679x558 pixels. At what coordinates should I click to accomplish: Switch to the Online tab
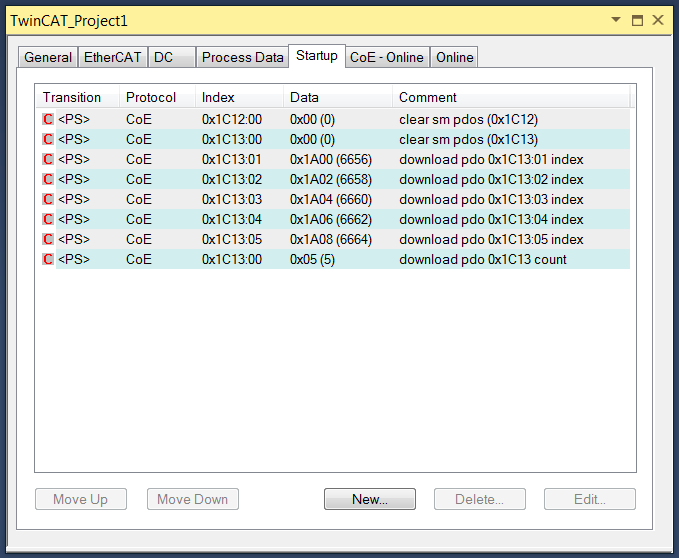coord(454,57)
